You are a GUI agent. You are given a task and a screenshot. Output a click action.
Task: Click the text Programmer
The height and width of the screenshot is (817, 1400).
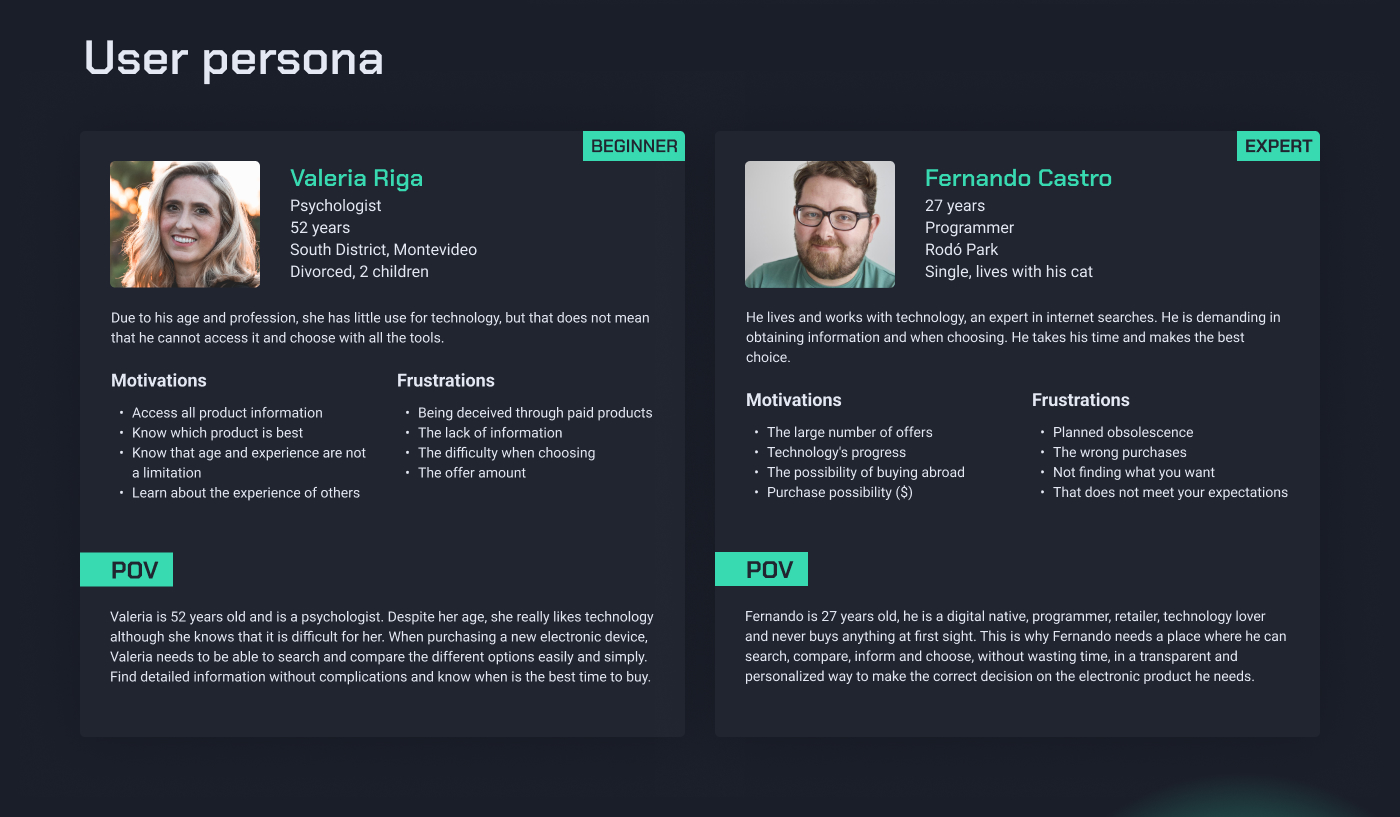pos(969,228)
